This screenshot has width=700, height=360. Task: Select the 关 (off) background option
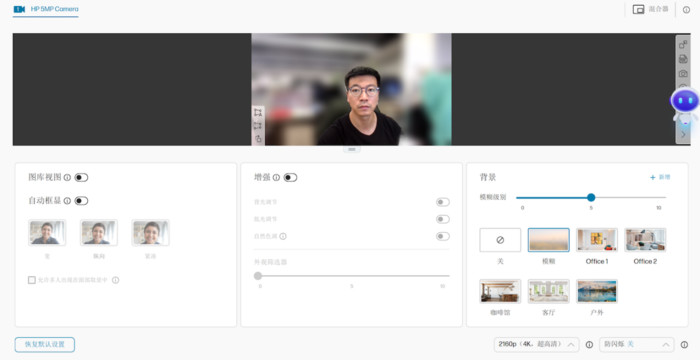[x=500, y=240]
